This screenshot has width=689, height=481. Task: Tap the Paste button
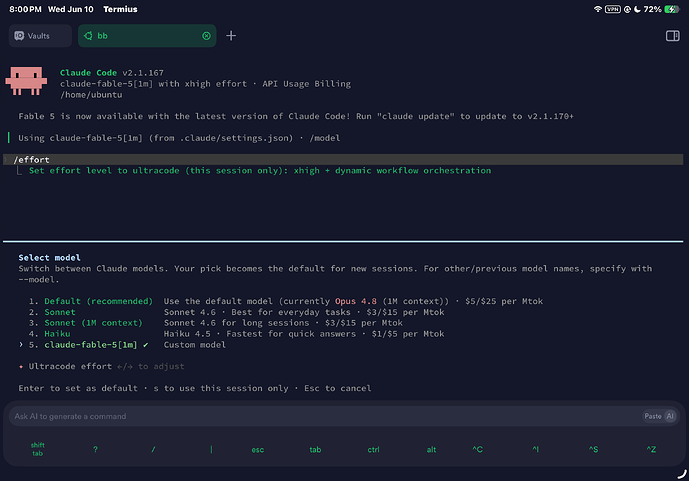[653, 416]
